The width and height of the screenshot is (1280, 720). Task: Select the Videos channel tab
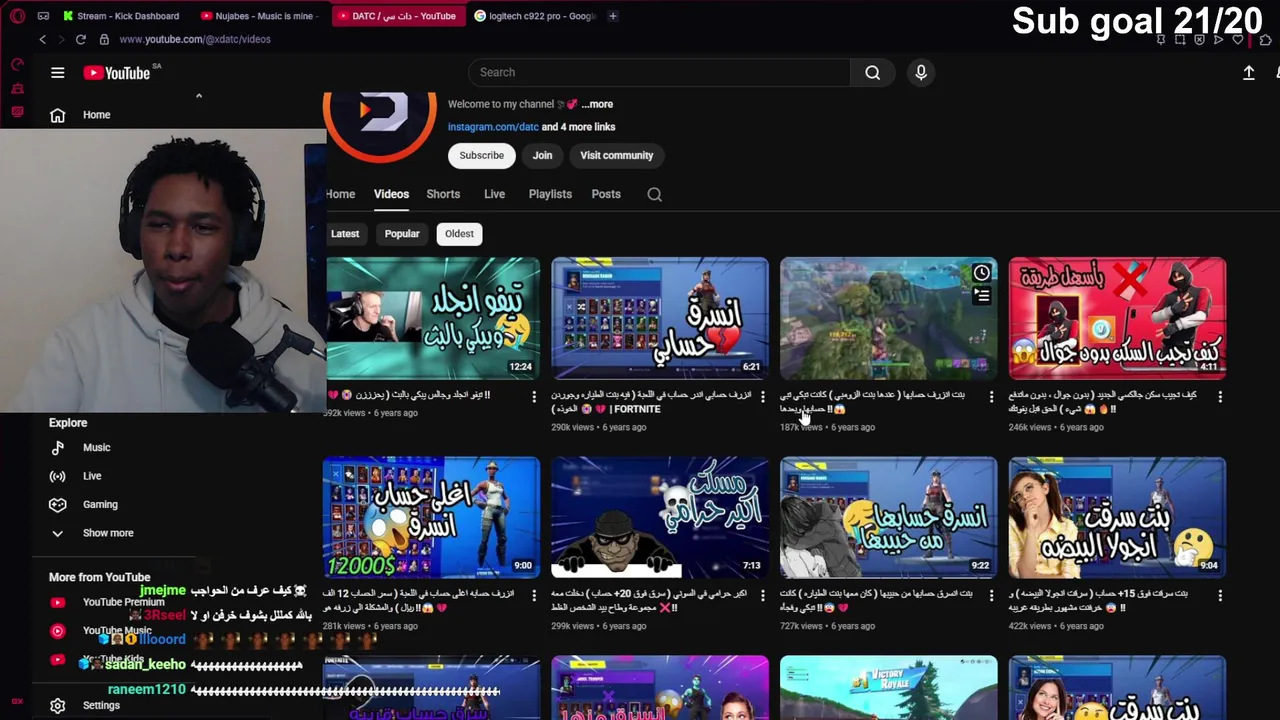pyautogui.click(x=391, y=194)
